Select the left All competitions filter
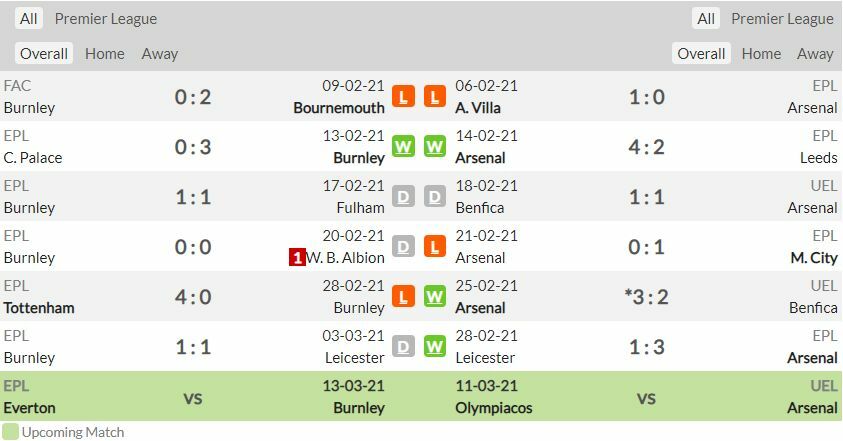This screenshot has width=843, height=441. click(29, 19)
